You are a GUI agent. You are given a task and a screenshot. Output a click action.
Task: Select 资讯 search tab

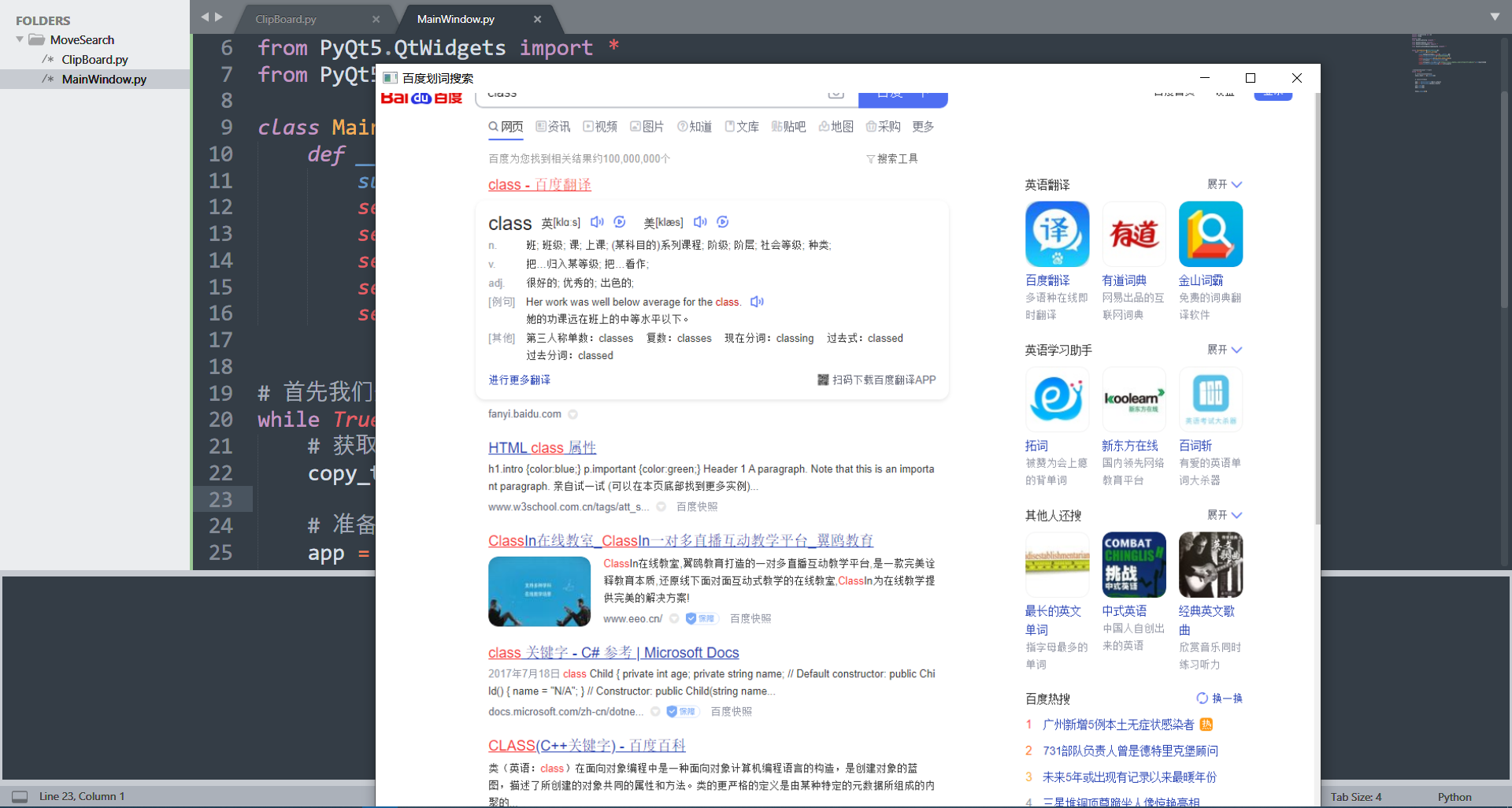click(553, 127)
